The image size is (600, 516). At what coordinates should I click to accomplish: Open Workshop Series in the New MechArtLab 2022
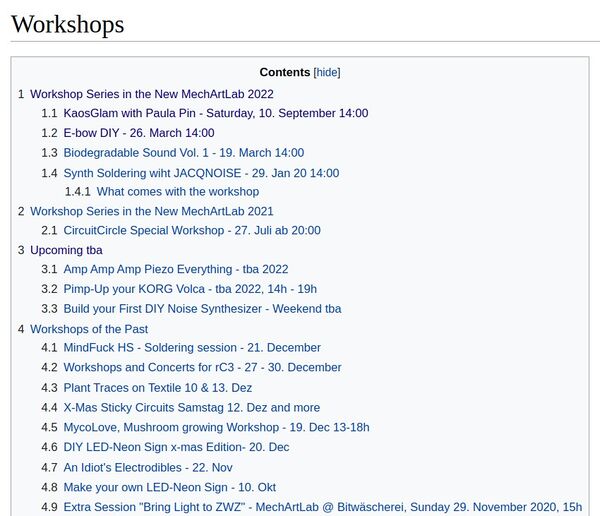coord(151,94)
